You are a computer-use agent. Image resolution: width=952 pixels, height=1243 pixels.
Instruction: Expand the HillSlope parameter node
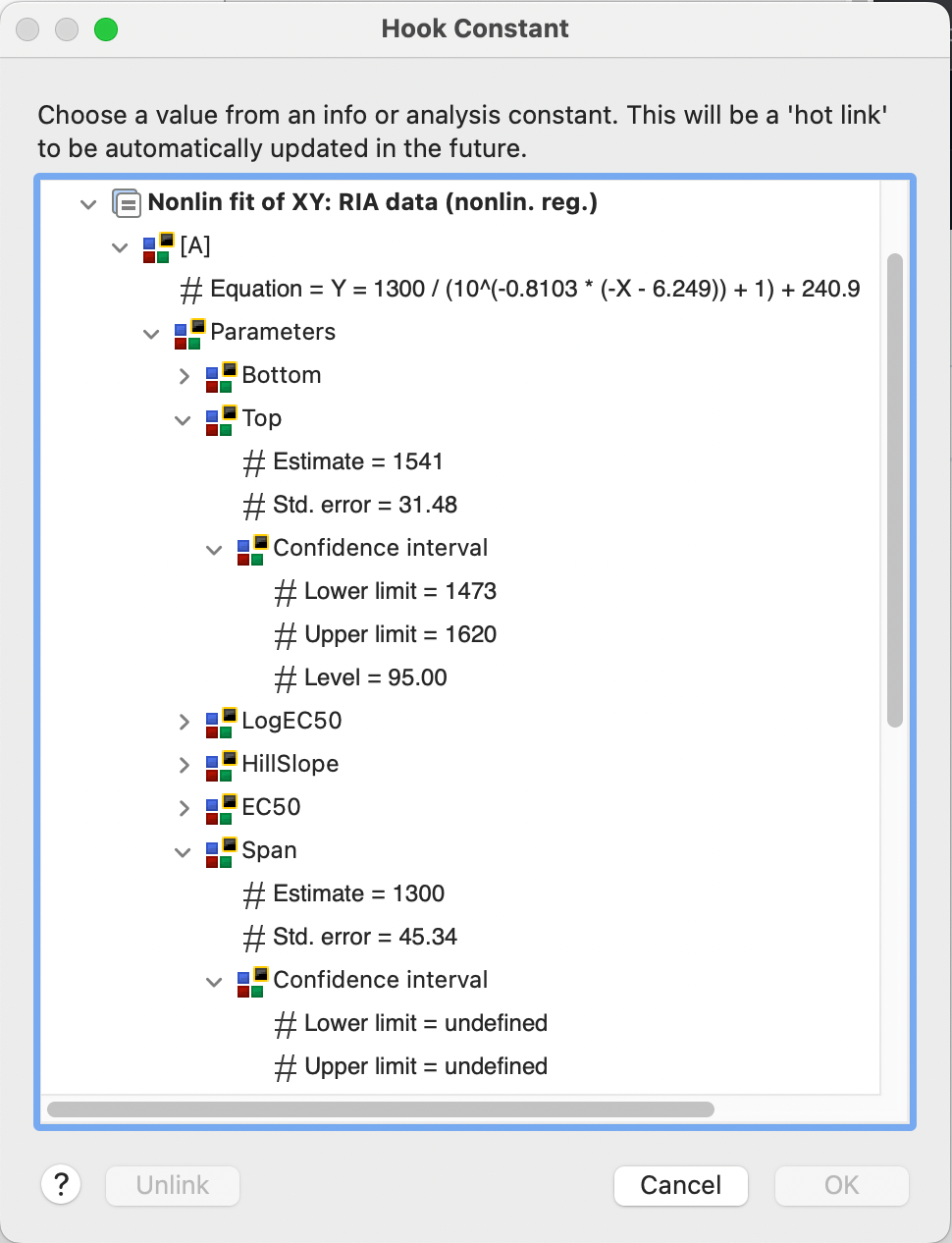185,764
